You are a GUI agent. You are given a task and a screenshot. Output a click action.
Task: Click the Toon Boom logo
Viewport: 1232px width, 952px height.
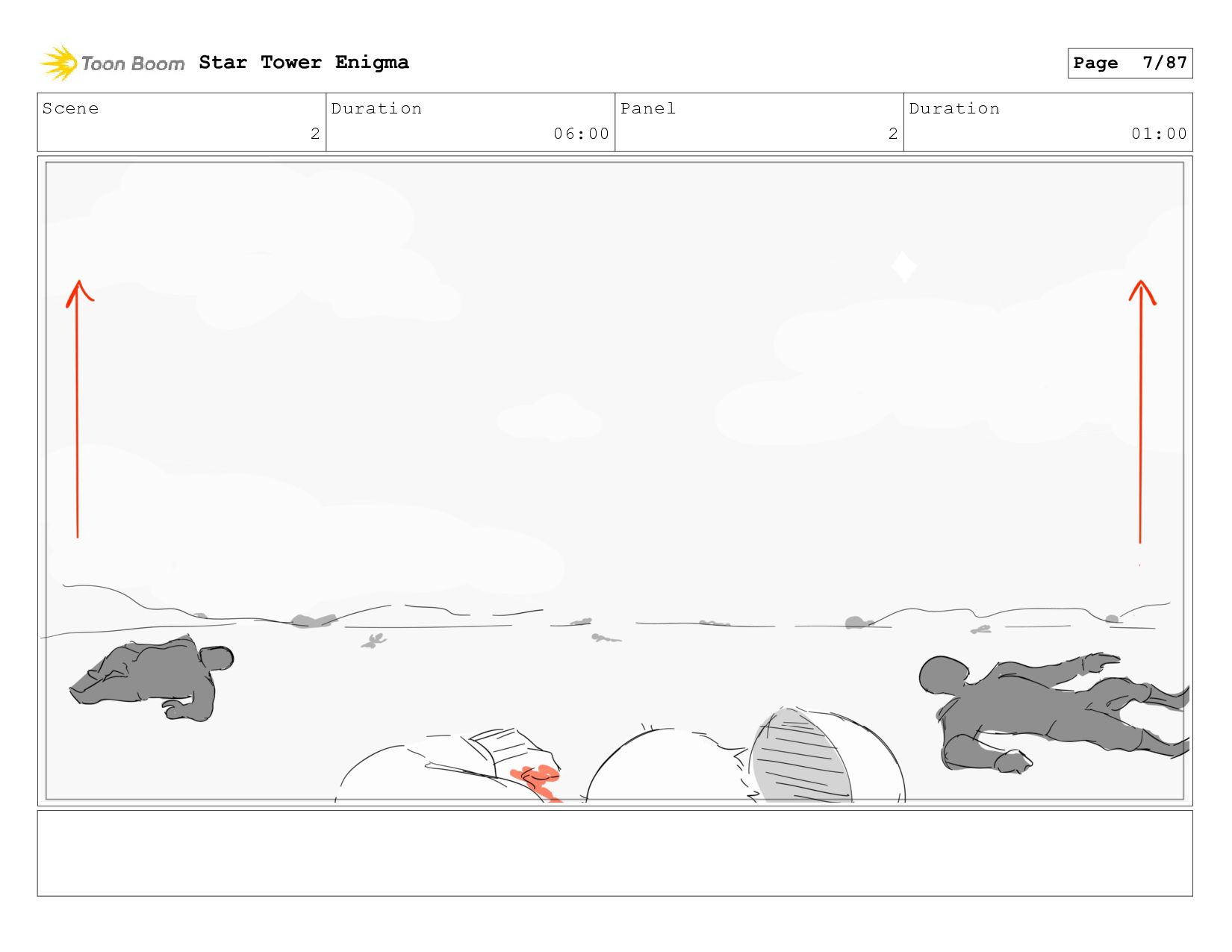coord(112,63)
